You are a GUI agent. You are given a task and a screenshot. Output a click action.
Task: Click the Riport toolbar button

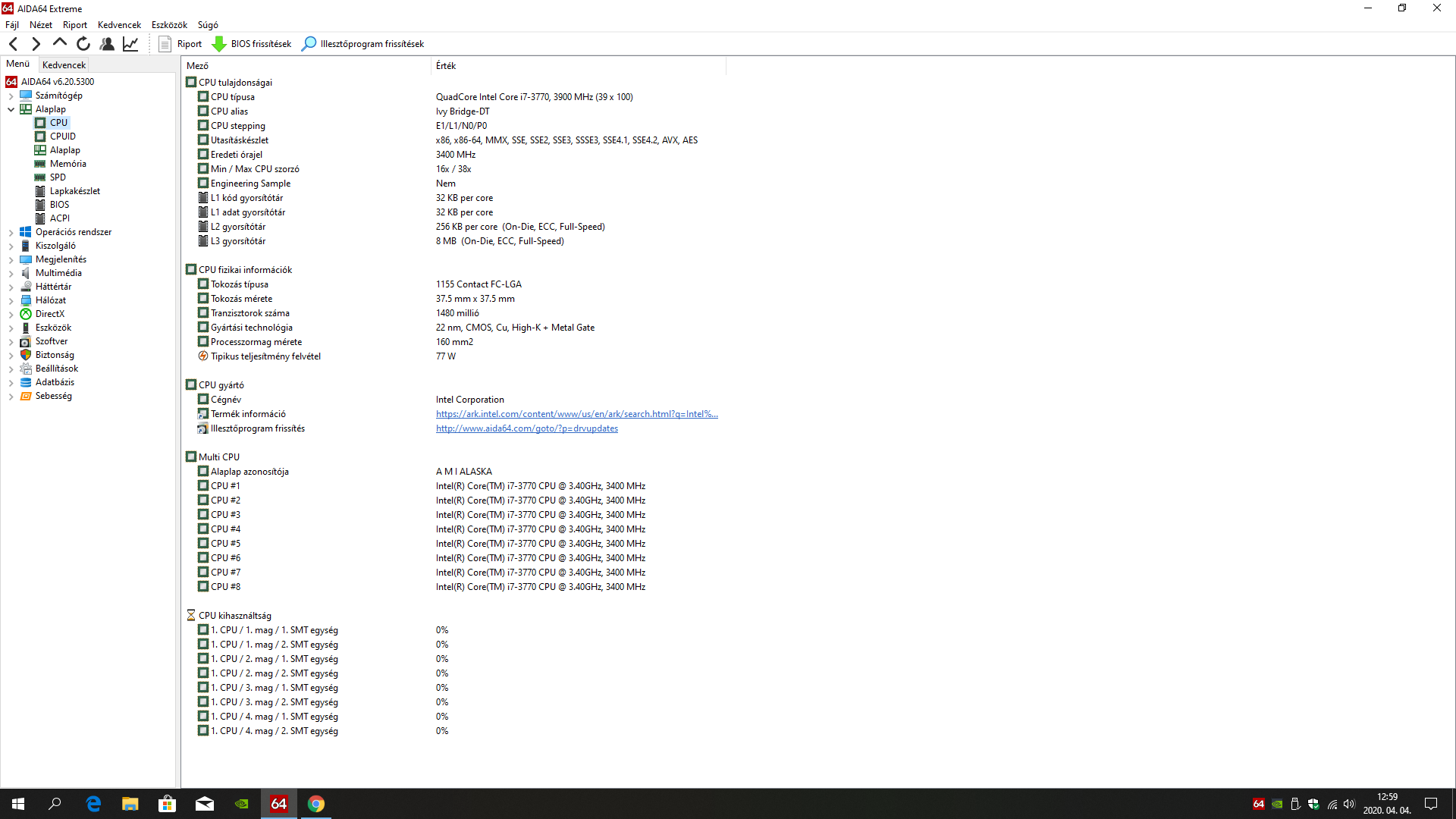coord(180,44)
